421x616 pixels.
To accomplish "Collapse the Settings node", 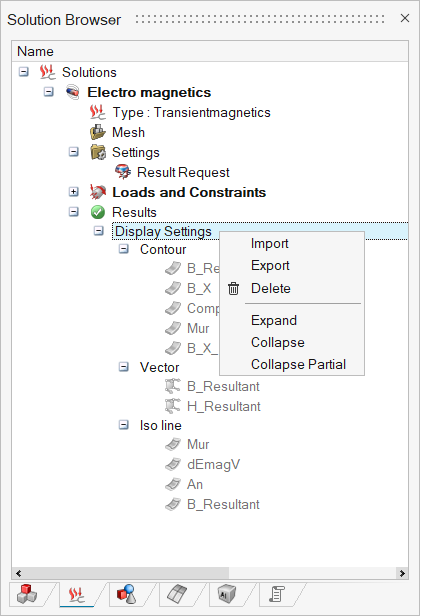I will (x=73, y=152).
